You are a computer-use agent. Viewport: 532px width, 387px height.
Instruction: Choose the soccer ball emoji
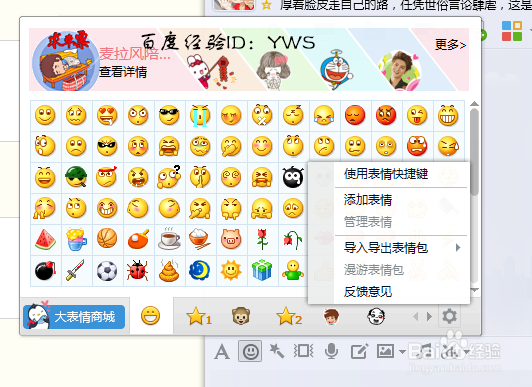pyautogui.click(x=107, y=271)
